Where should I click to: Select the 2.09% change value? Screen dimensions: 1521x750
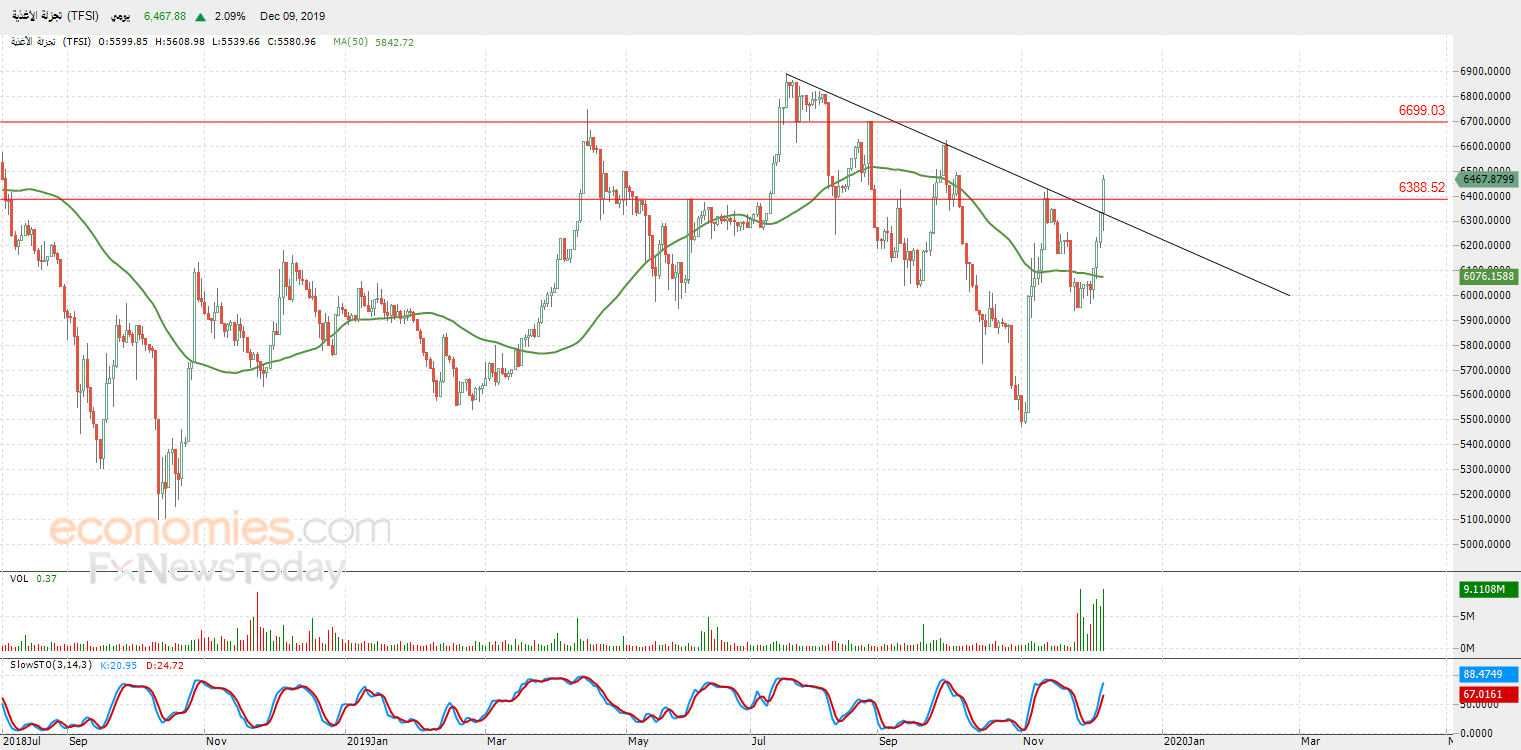tap(230, 17)
